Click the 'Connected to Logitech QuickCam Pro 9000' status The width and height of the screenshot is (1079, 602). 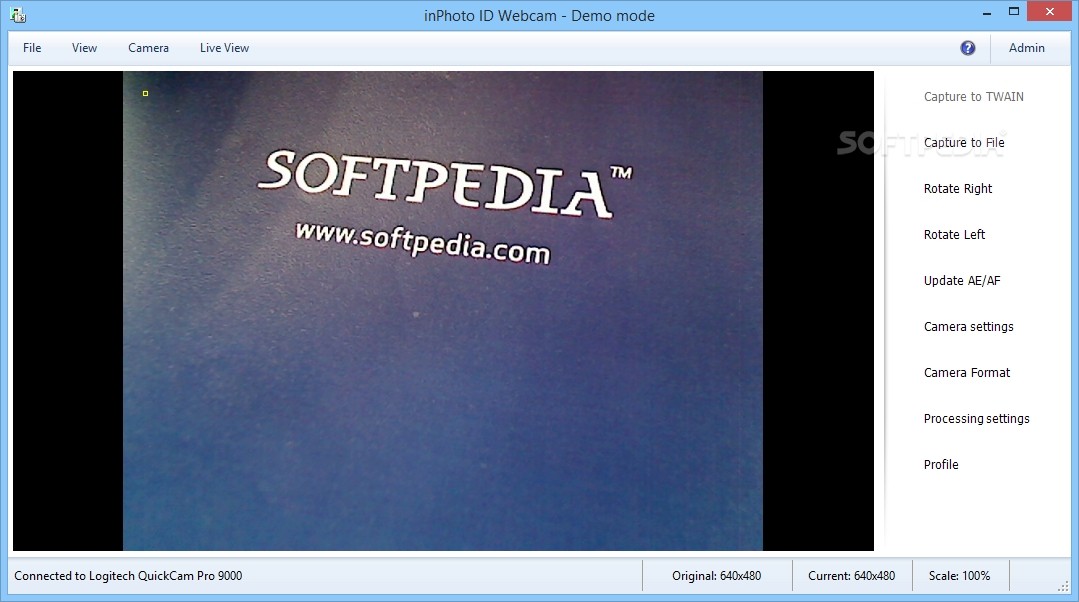[x=128, y=576]
